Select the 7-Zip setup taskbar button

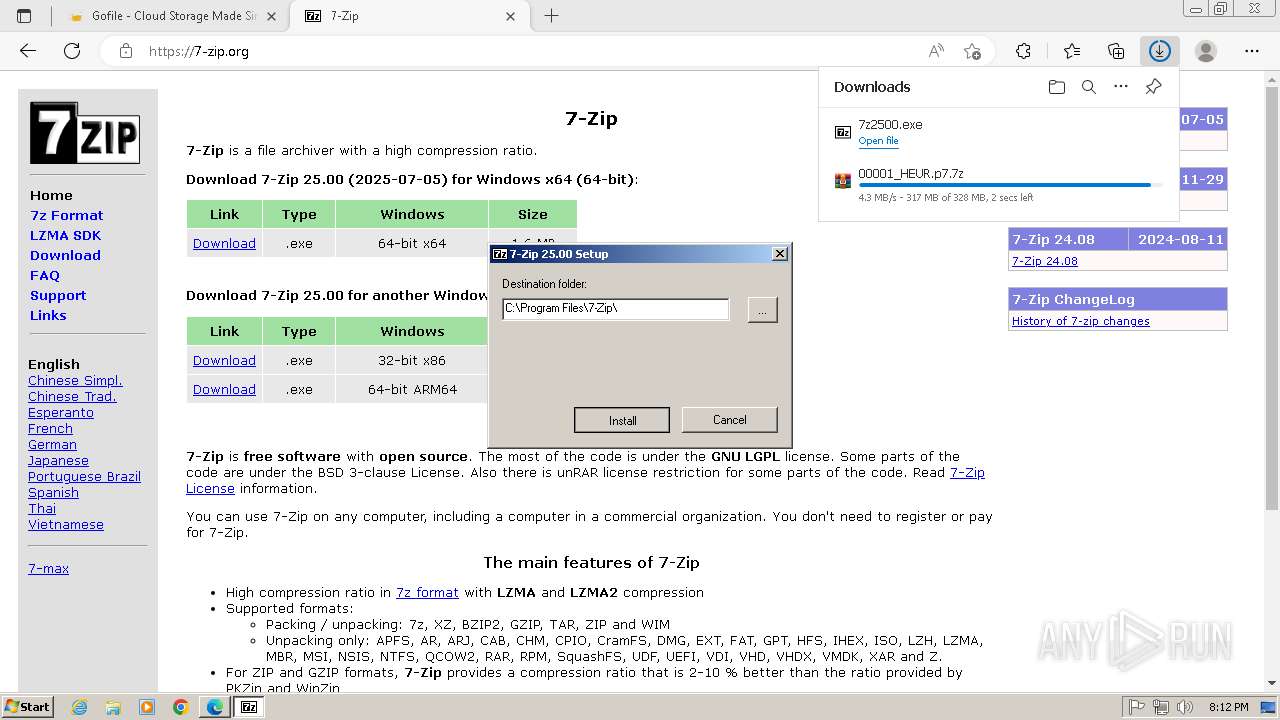coord(249,707)
